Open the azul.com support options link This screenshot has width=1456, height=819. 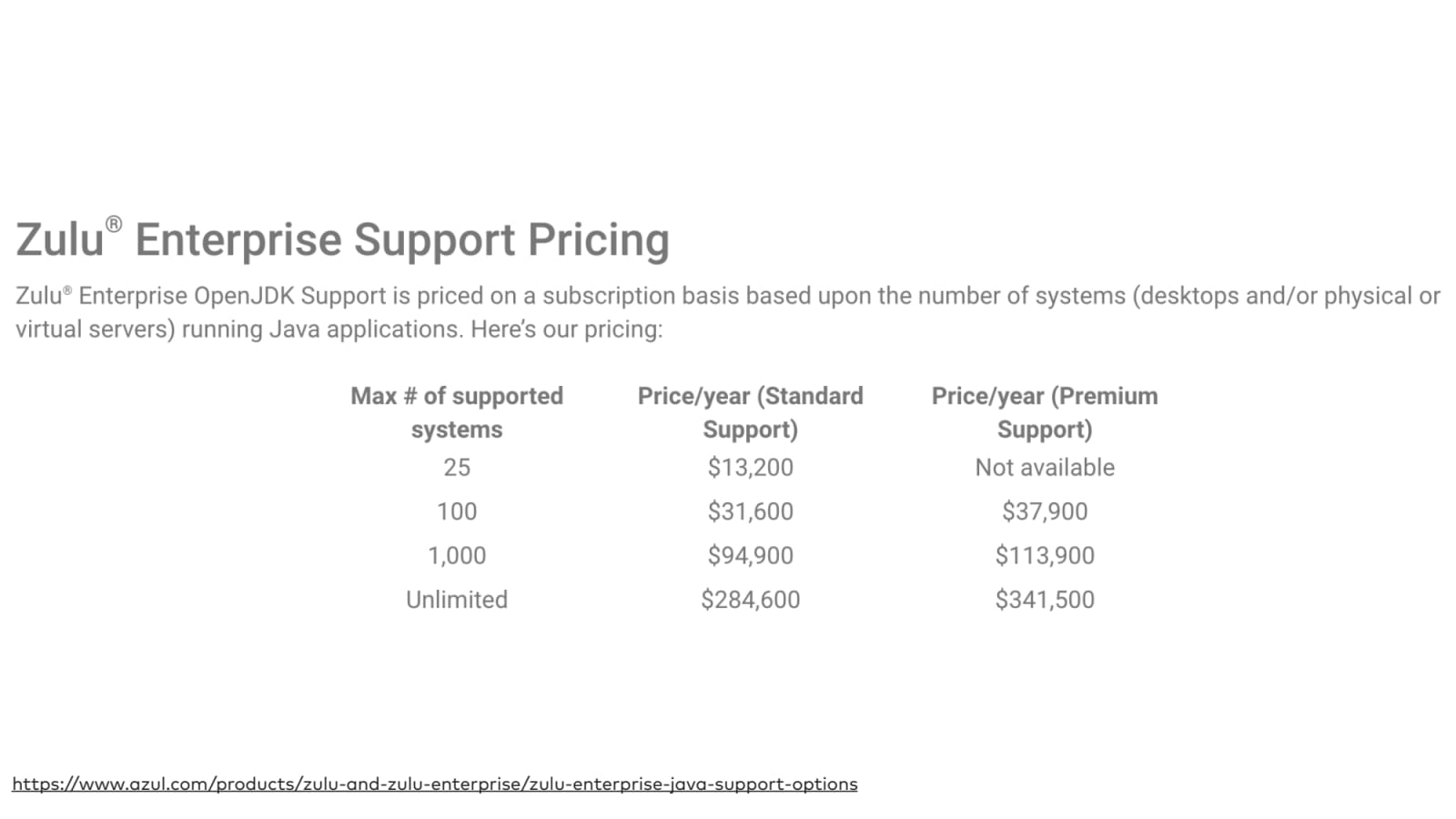pyautogui.click(x=434, y=784)
